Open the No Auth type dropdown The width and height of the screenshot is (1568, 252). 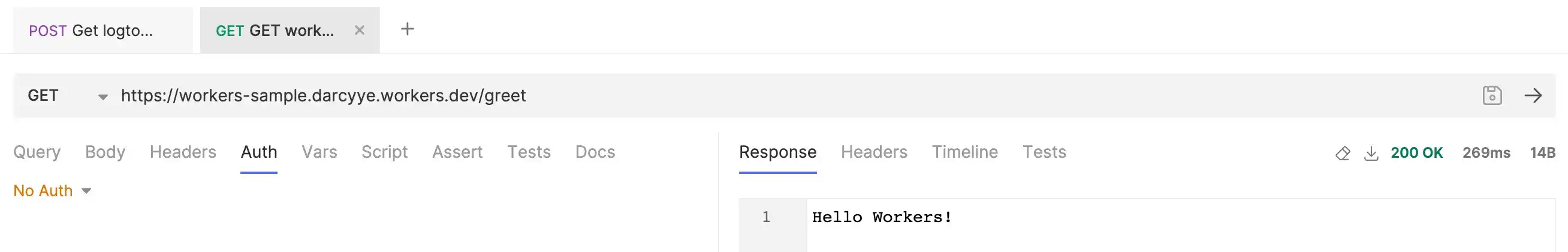coord(52,191)
